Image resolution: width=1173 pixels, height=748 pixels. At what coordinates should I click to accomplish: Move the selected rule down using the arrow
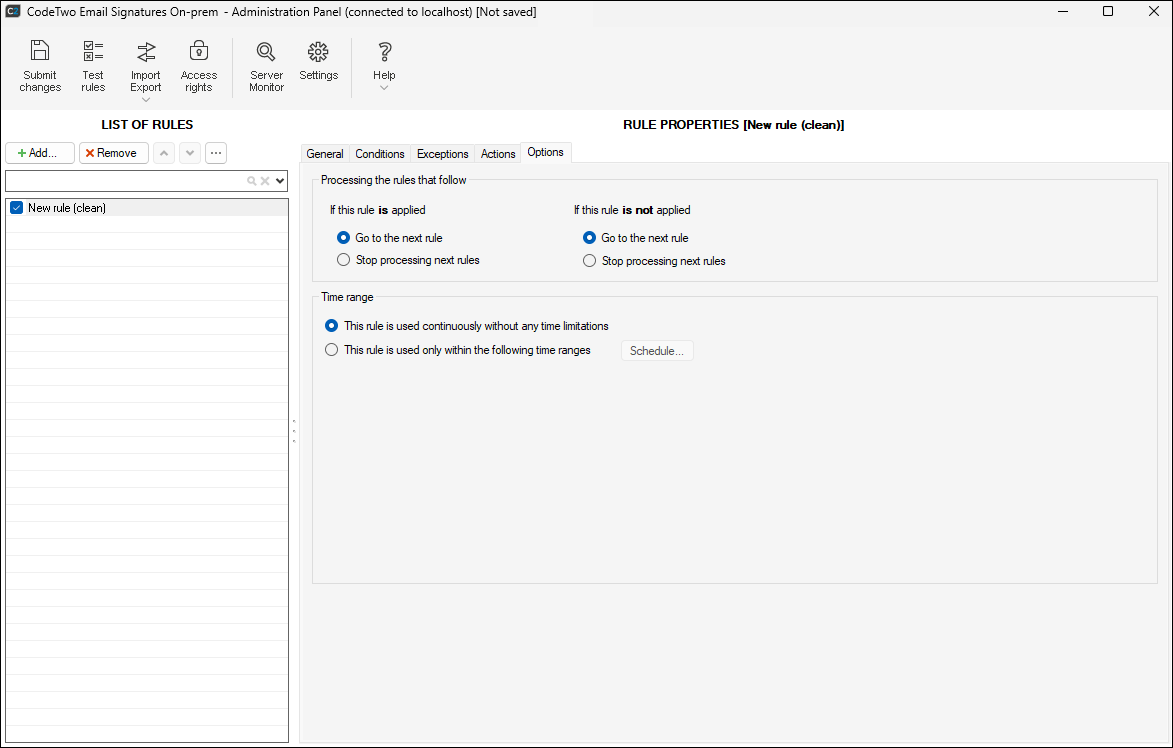pyautogui.click(x=189, y=153)
